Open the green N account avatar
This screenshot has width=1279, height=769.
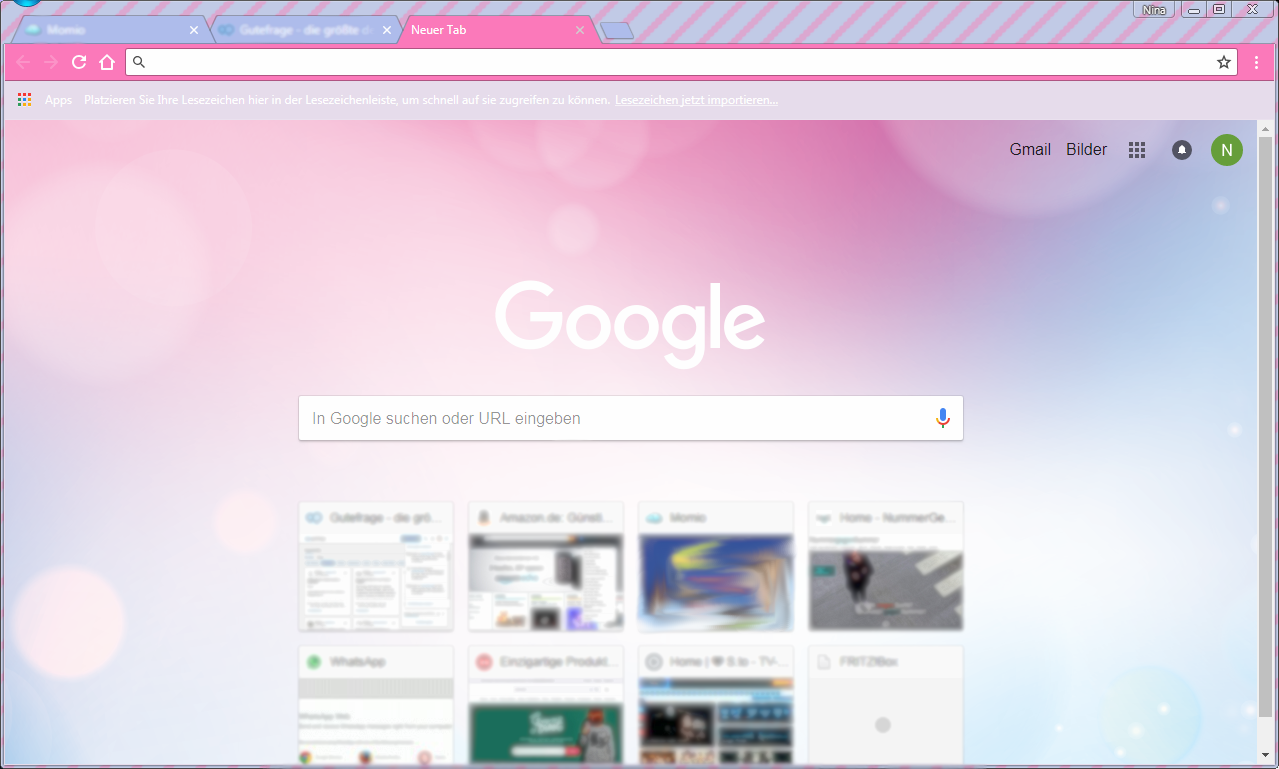1226,150
